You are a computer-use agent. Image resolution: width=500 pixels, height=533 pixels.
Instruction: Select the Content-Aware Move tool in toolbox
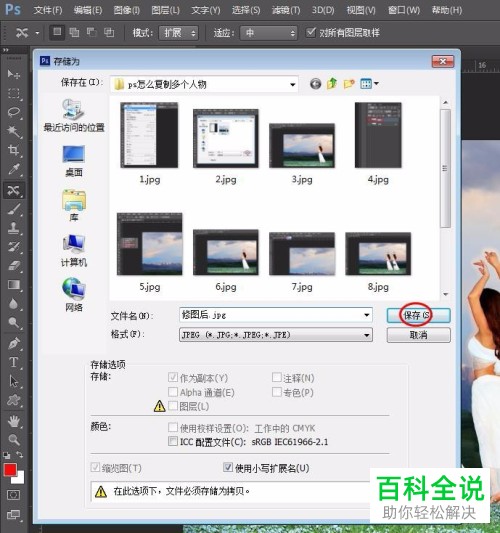14,190
